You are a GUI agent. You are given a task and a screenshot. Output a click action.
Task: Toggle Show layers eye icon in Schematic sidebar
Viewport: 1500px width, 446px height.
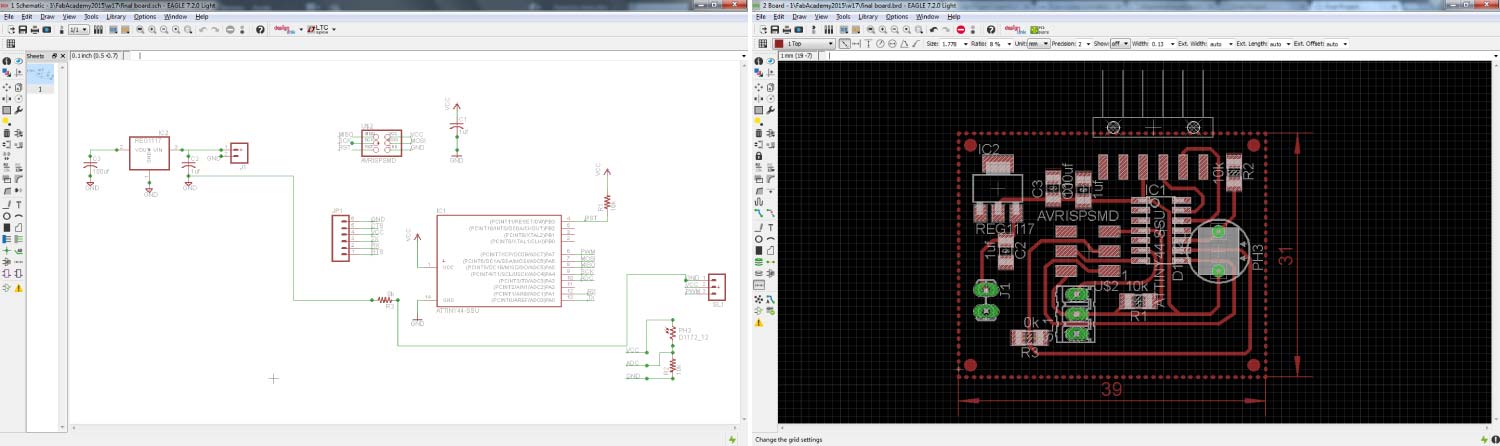[19, 62]
